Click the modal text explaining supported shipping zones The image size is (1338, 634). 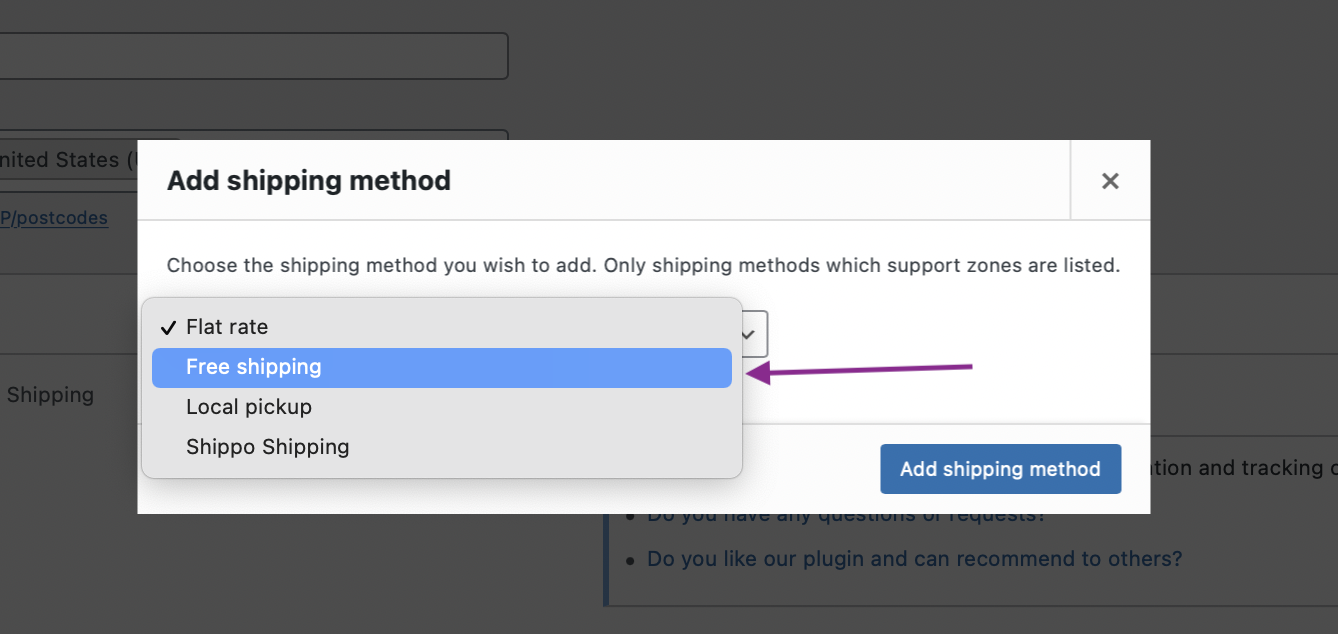coord(642,265)
